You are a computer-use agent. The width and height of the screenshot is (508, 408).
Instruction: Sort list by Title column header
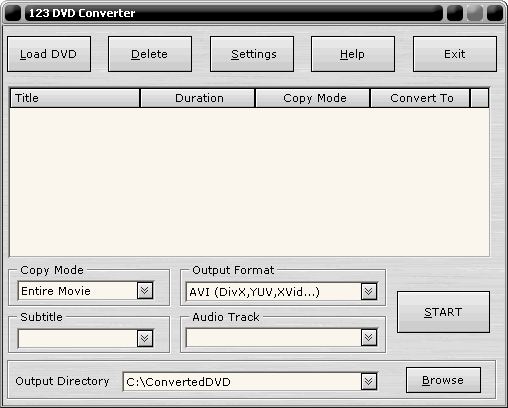tap(75, 98)
